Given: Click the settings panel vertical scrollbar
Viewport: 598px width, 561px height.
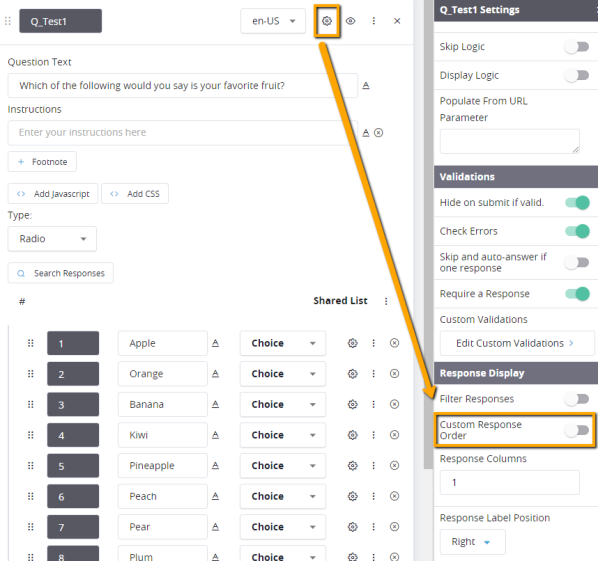Looking at the screenshot, I should [x=428, y=234].
